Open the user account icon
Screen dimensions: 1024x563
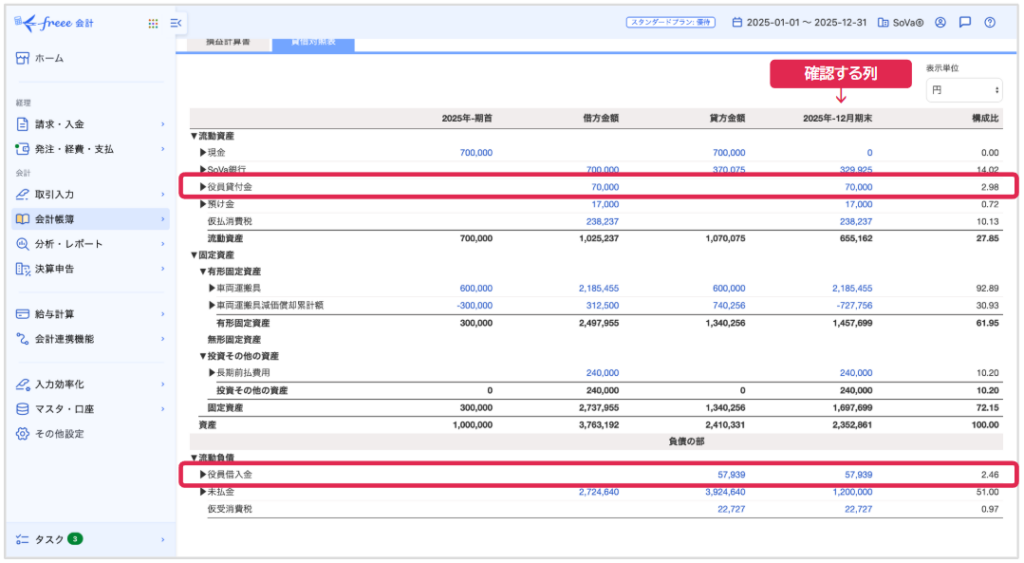pos(939,22)
